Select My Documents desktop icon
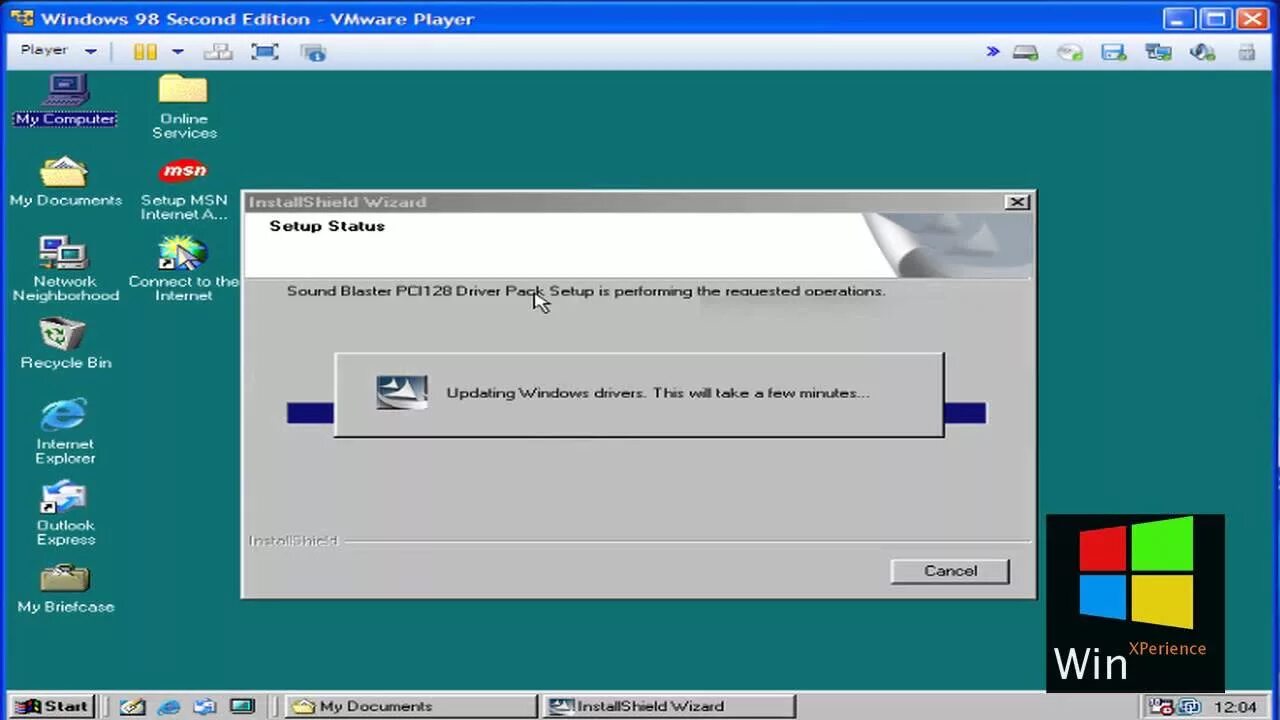Image resolution: width=1280 pixels, height=720 pixels. click(65, 181)
